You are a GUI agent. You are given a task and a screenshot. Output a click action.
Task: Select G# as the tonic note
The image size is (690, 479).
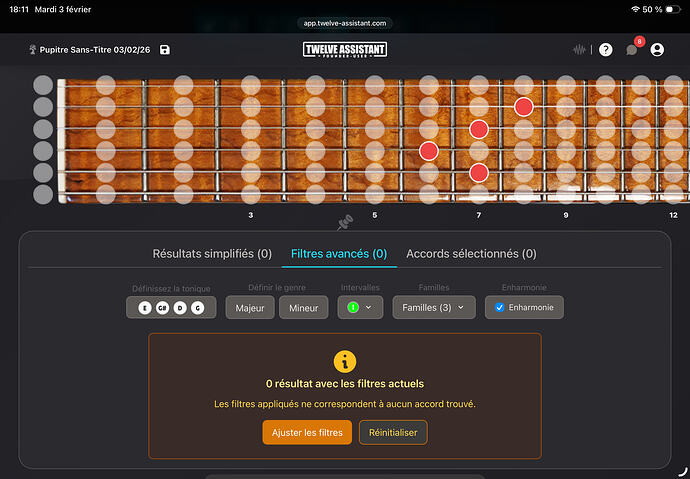[161, 308]
